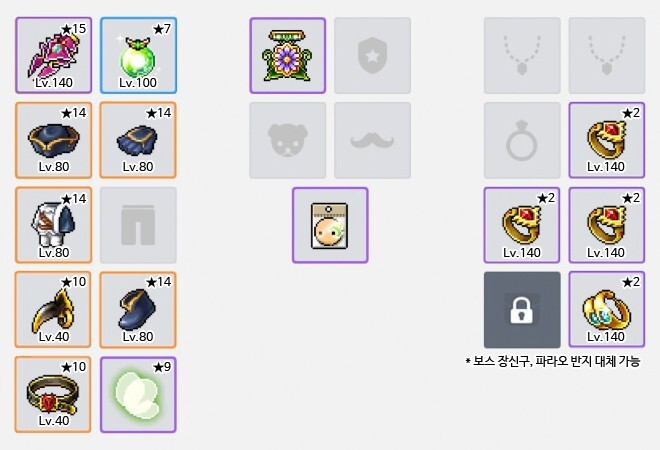
Task: Click the boss accessory replacement note text
Action: tap(553, 361)
